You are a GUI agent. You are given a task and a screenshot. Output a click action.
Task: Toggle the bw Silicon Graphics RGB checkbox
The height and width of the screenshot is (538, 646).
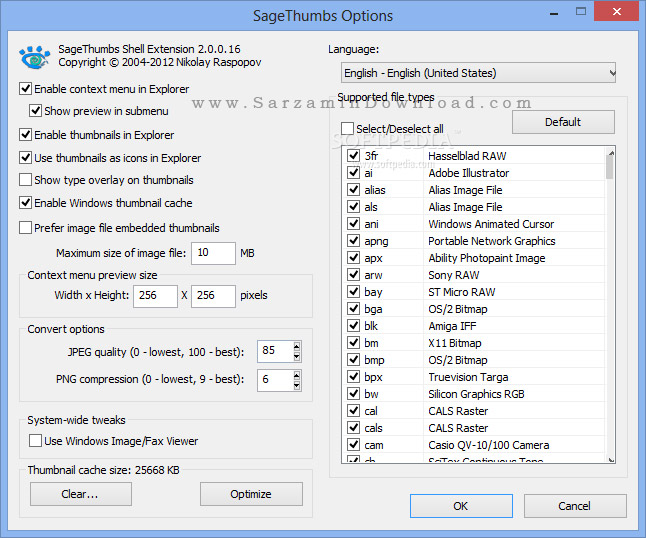(353, 393)
